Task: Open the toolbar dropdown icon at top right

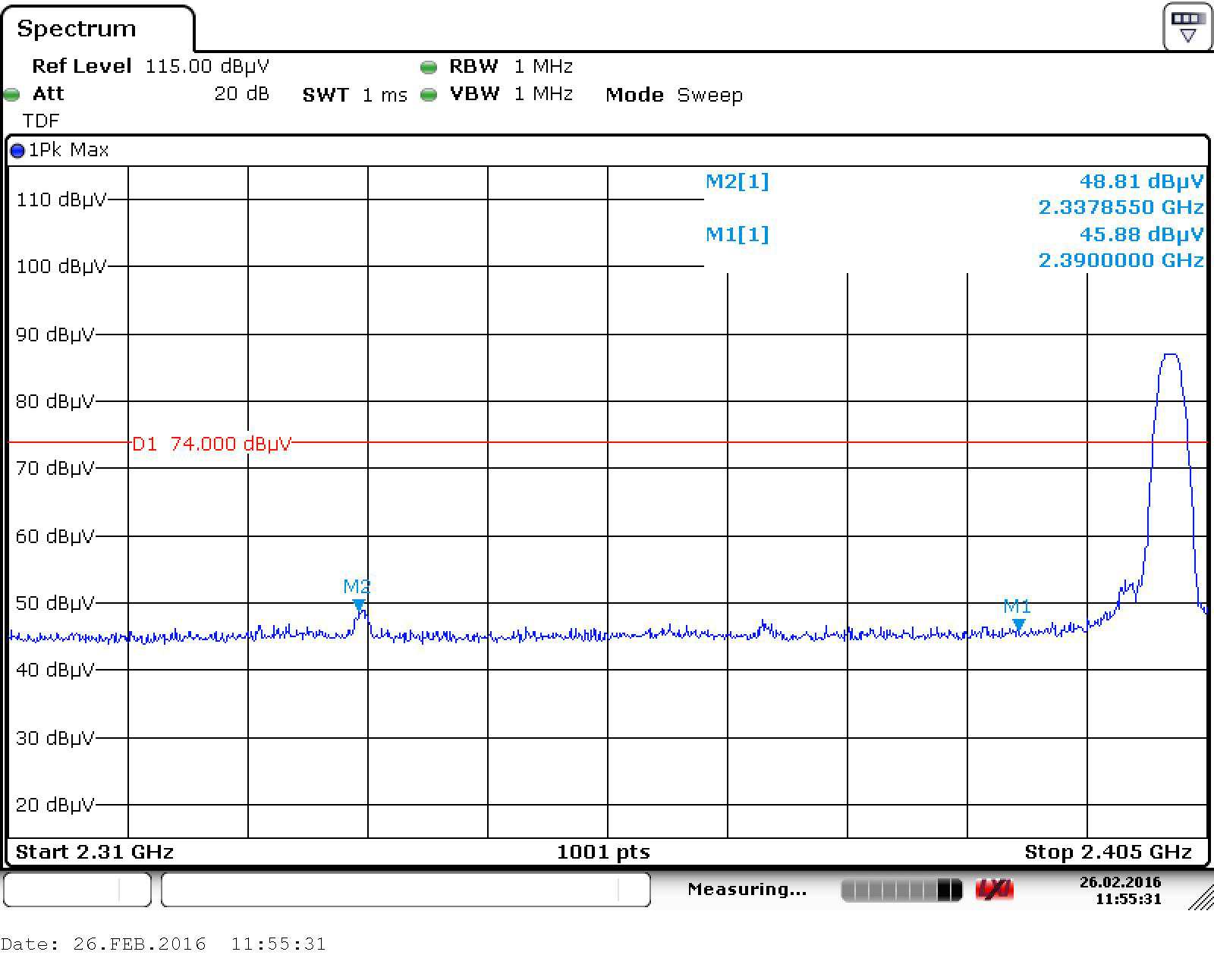Action: 1187,27
